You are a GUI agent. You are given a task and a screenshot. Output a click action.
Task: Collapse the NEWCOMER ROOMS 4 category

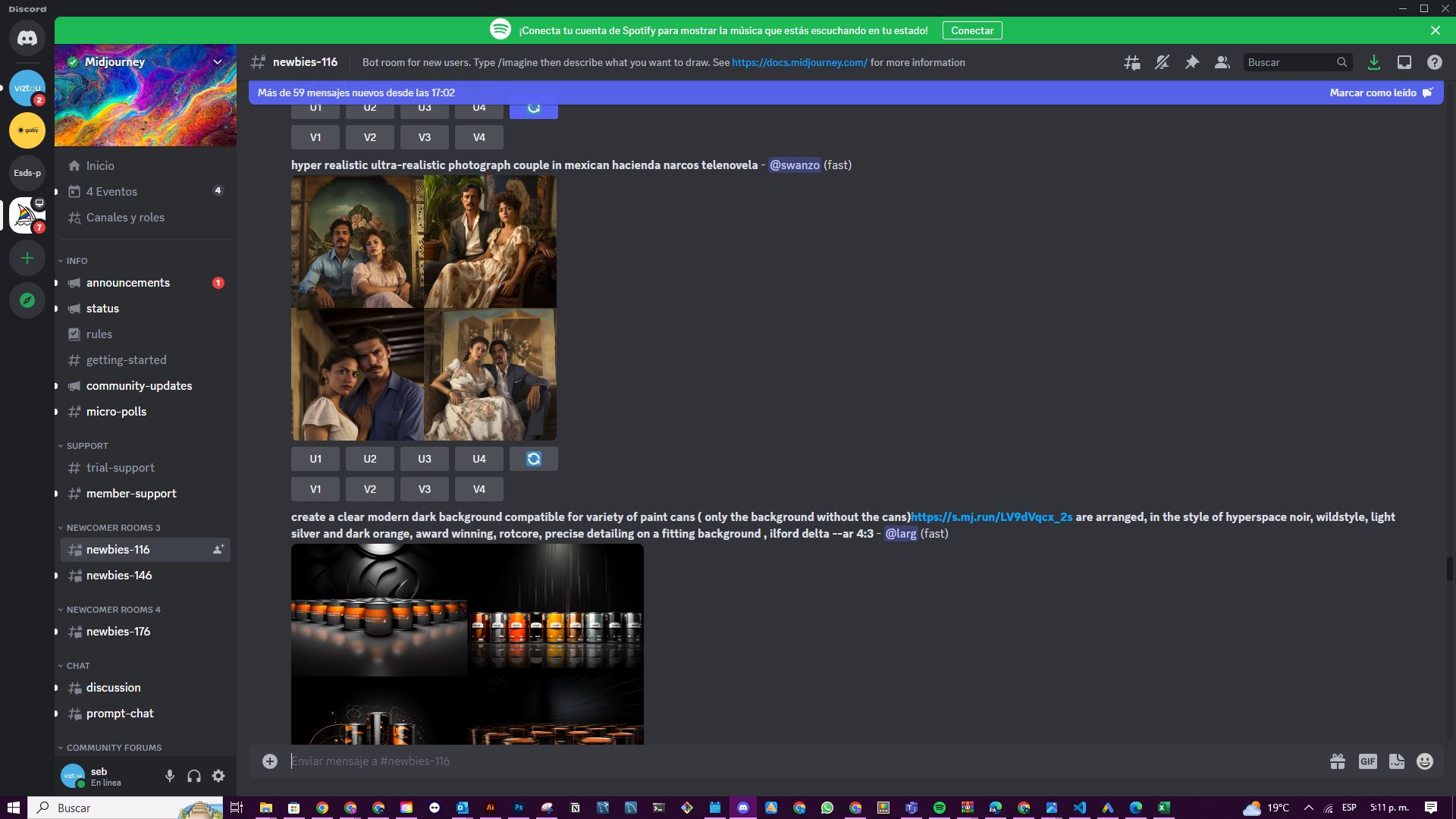(x=112, y=610)
